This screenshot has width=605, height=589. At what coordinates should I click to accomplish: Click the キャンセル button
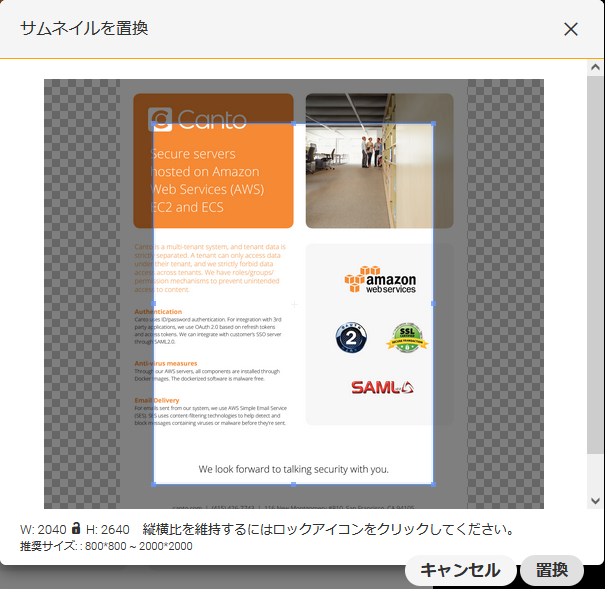[460, 570]
